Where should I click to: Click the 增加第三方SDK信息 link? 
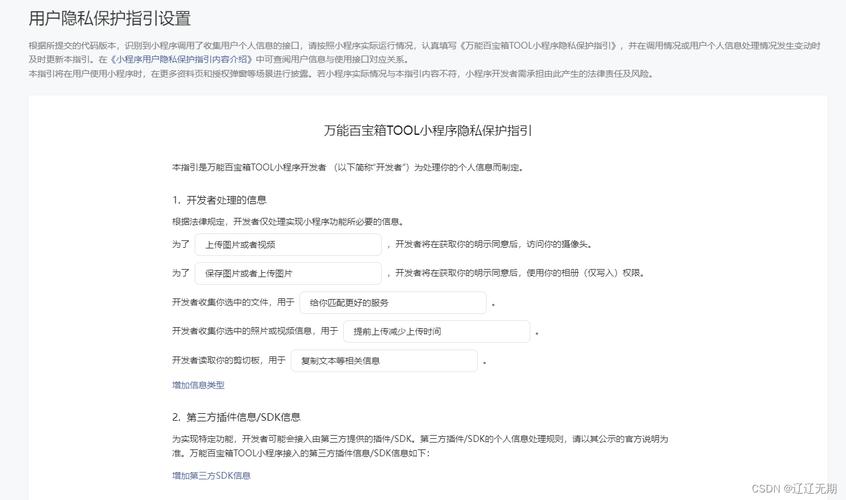tap(211, 476)
